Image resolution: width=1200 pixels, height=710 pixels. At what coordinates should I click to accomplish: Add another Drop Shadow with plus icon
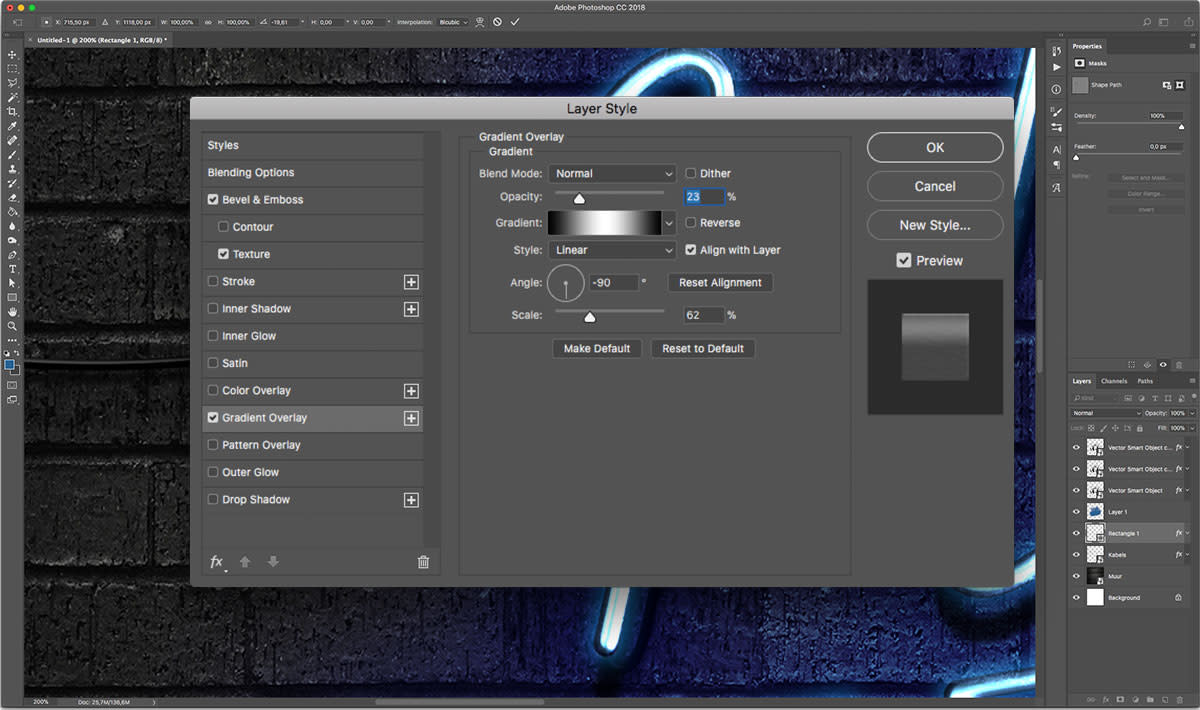click(411, 500)
